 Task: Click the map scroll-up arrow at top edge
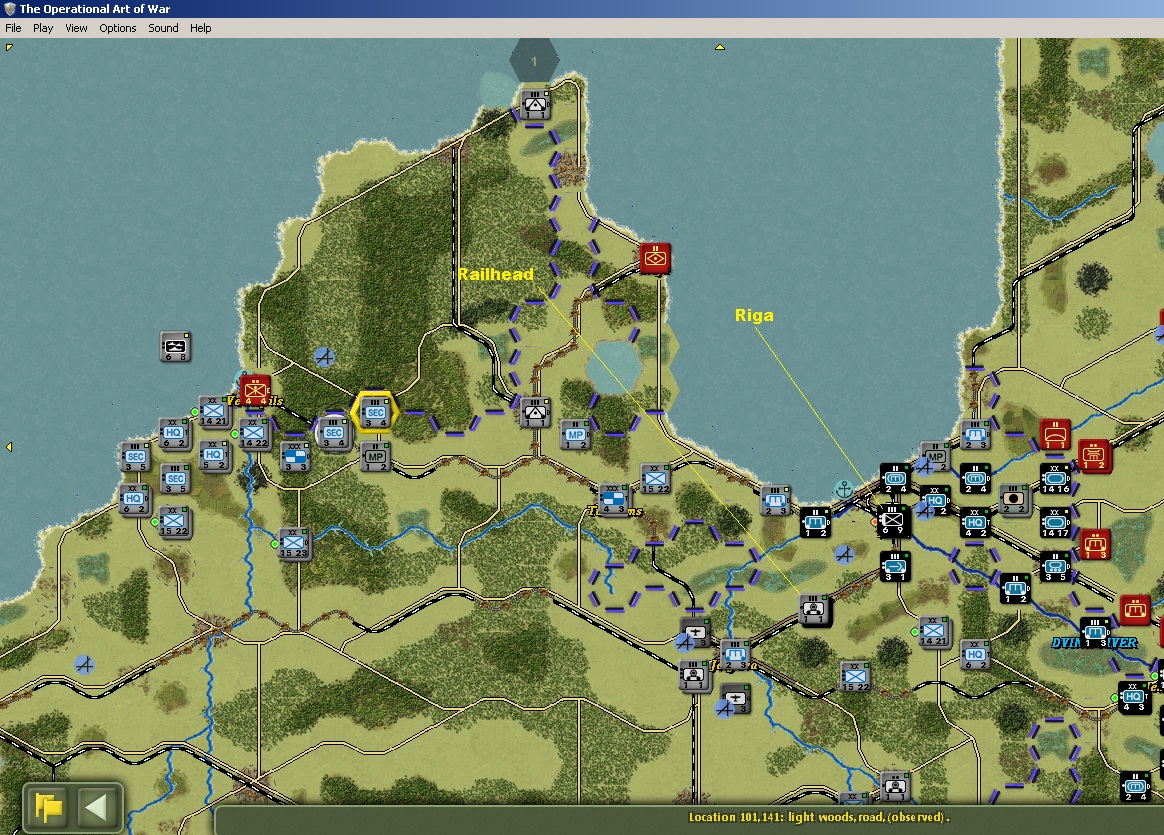(719, 47)
